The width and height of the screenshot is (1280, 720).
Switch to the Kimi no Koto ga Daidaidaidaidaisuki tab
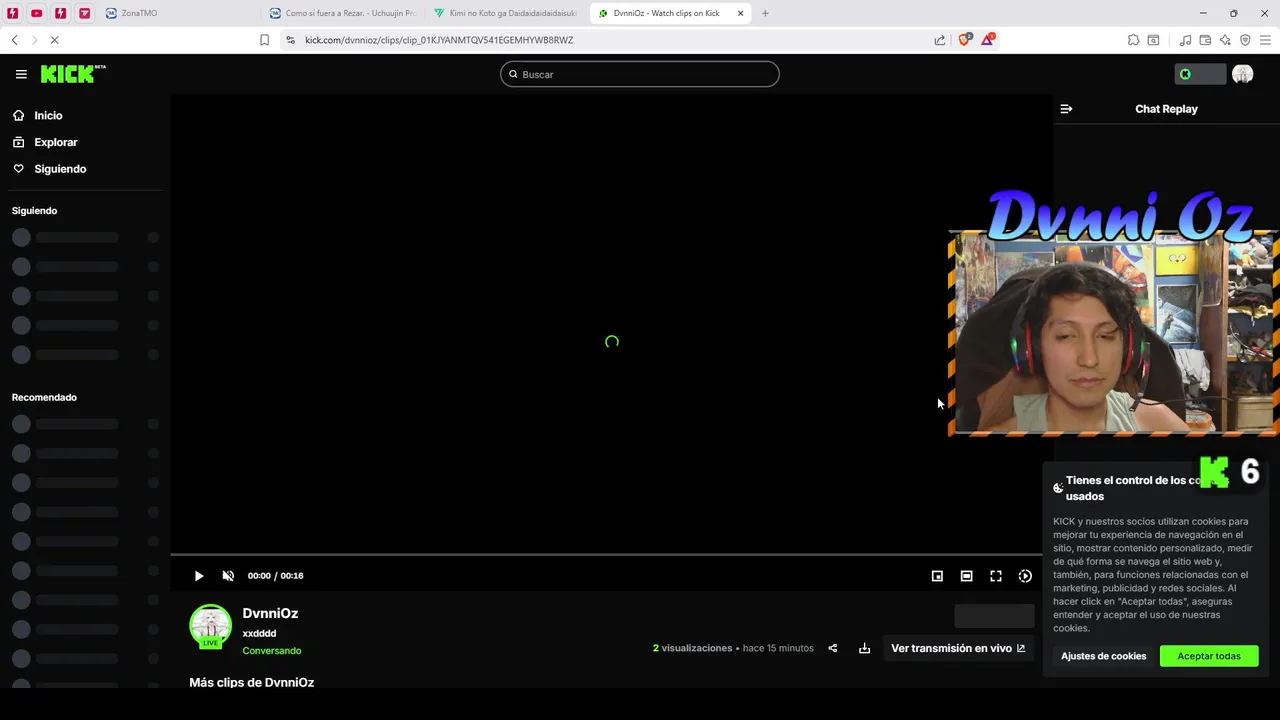point(507,13)
